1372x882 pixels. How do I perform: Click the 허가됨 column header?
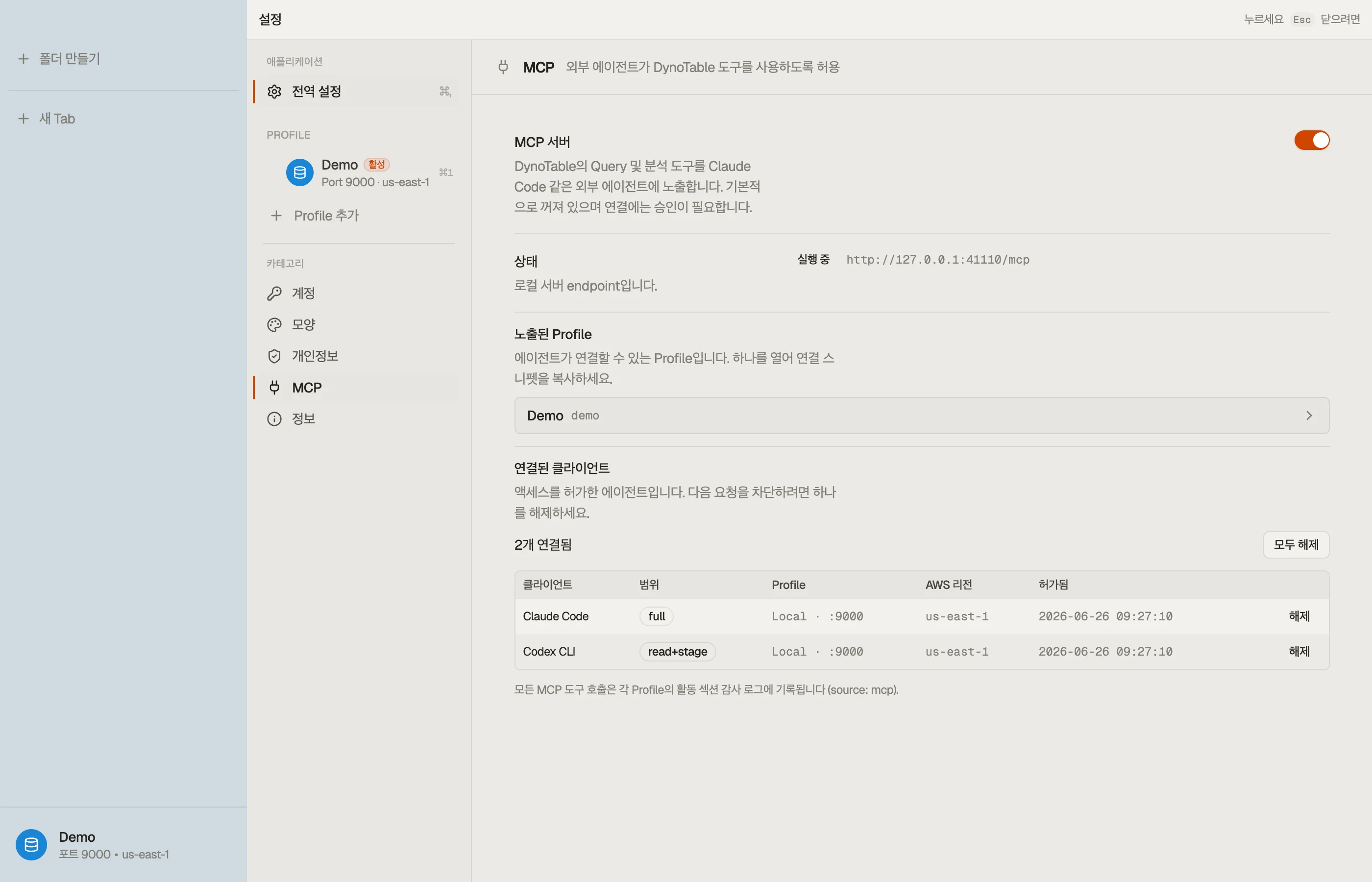(1053, 585)
